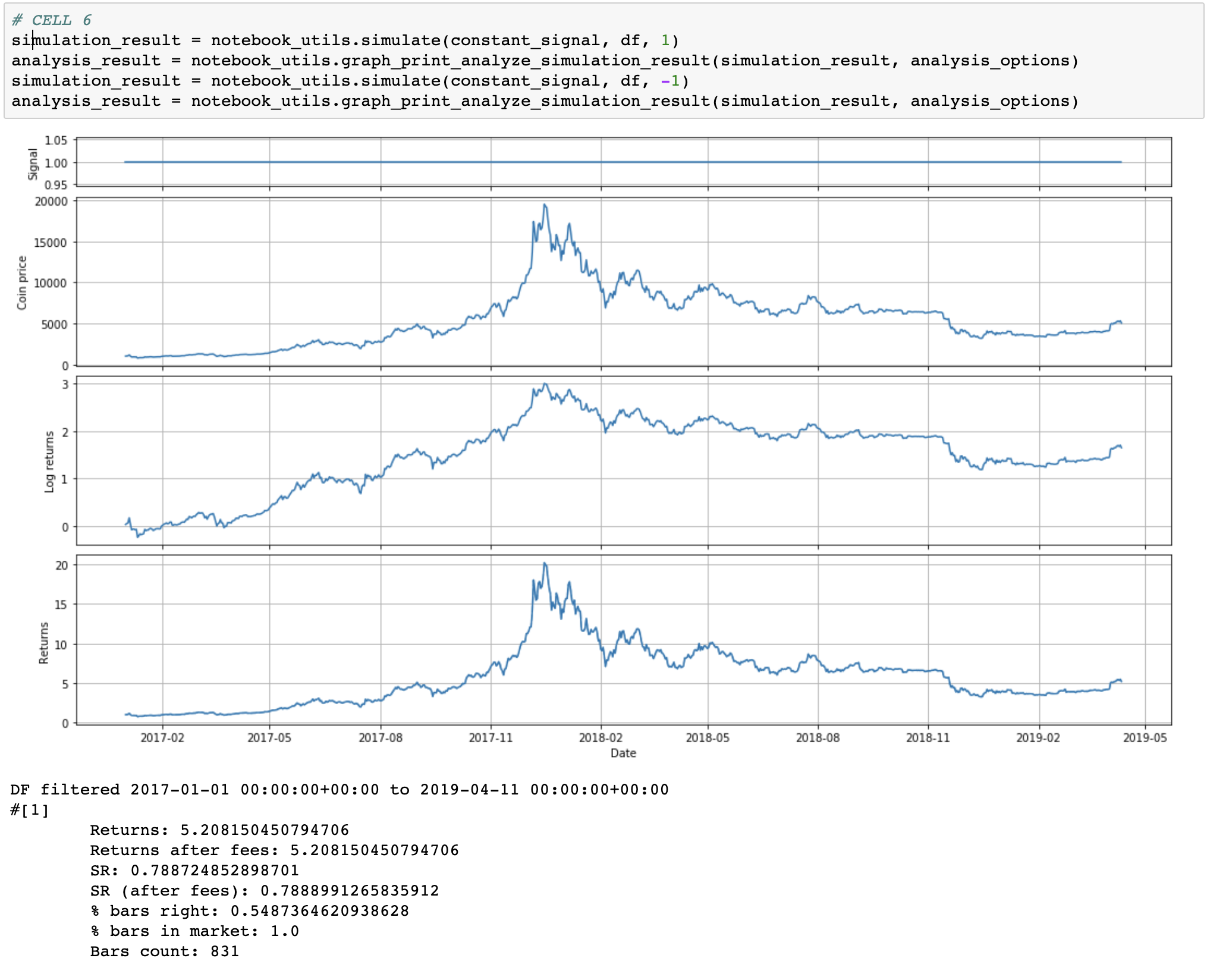Click the 'Log returns' y-axis label
The width and height of the screenshot is (1207, 980).
49,461
